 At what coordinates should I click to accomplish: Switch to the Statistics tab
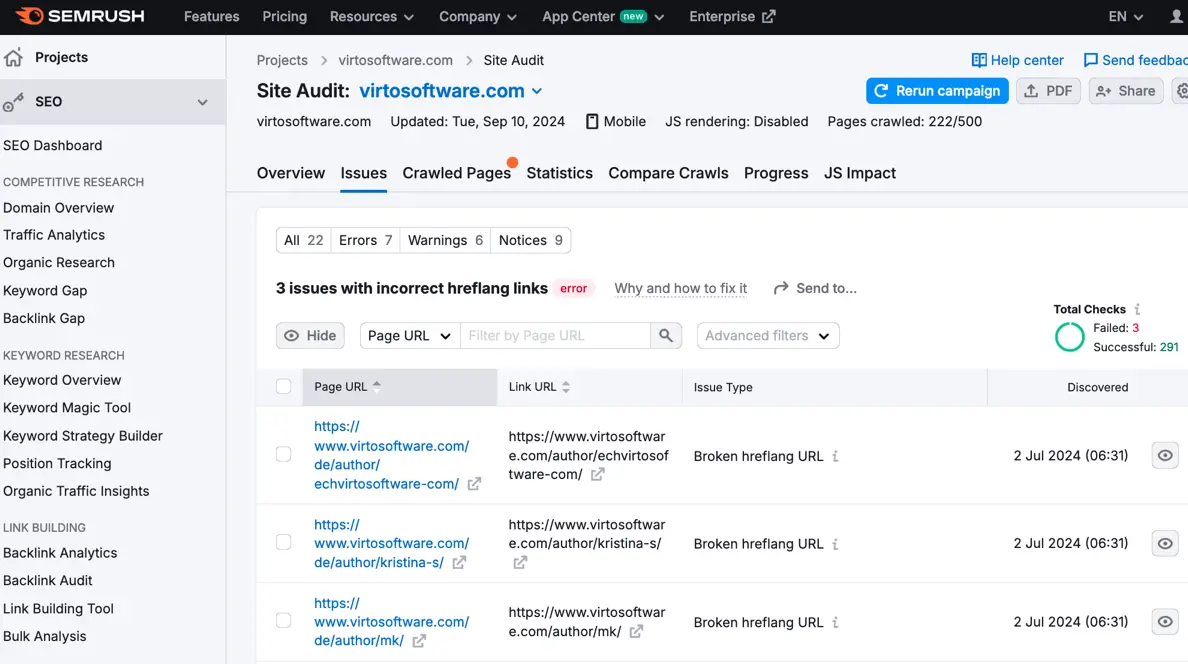[560, 174]
